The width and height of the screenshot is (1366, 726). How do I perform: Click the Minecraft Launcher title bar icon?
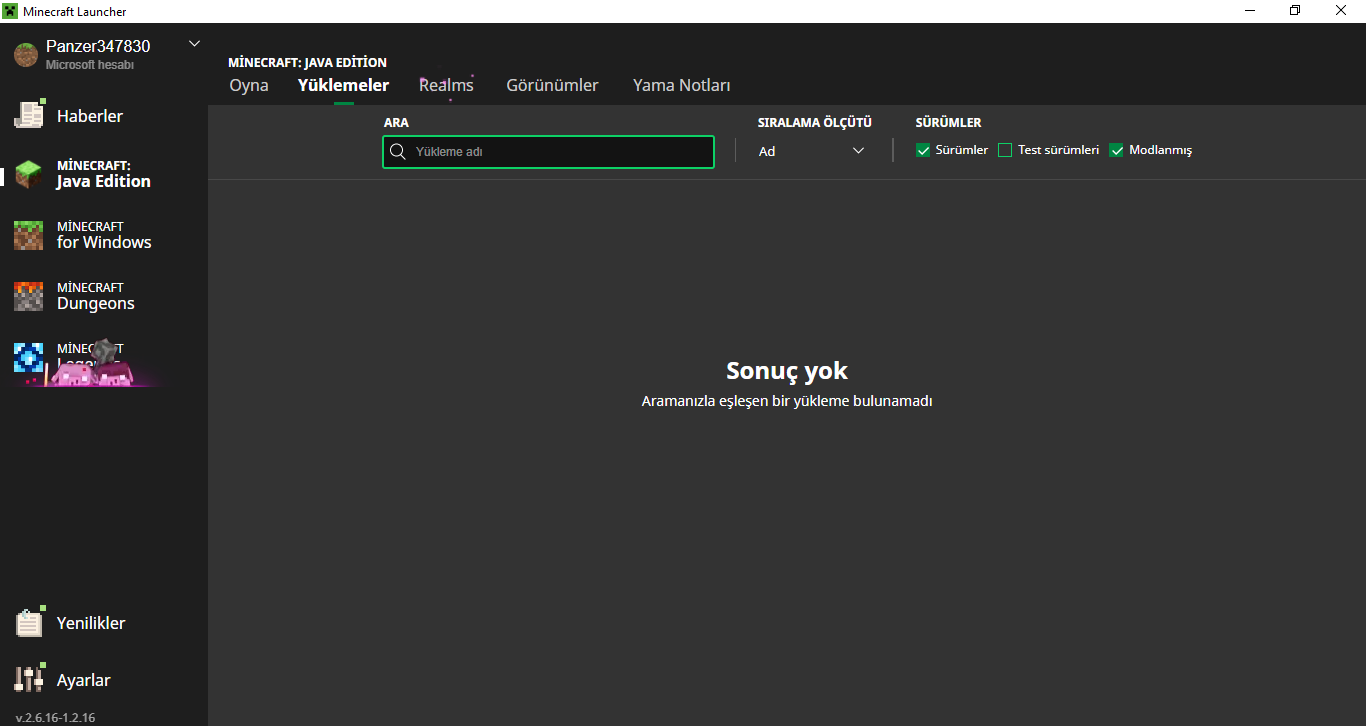(11, 11)
